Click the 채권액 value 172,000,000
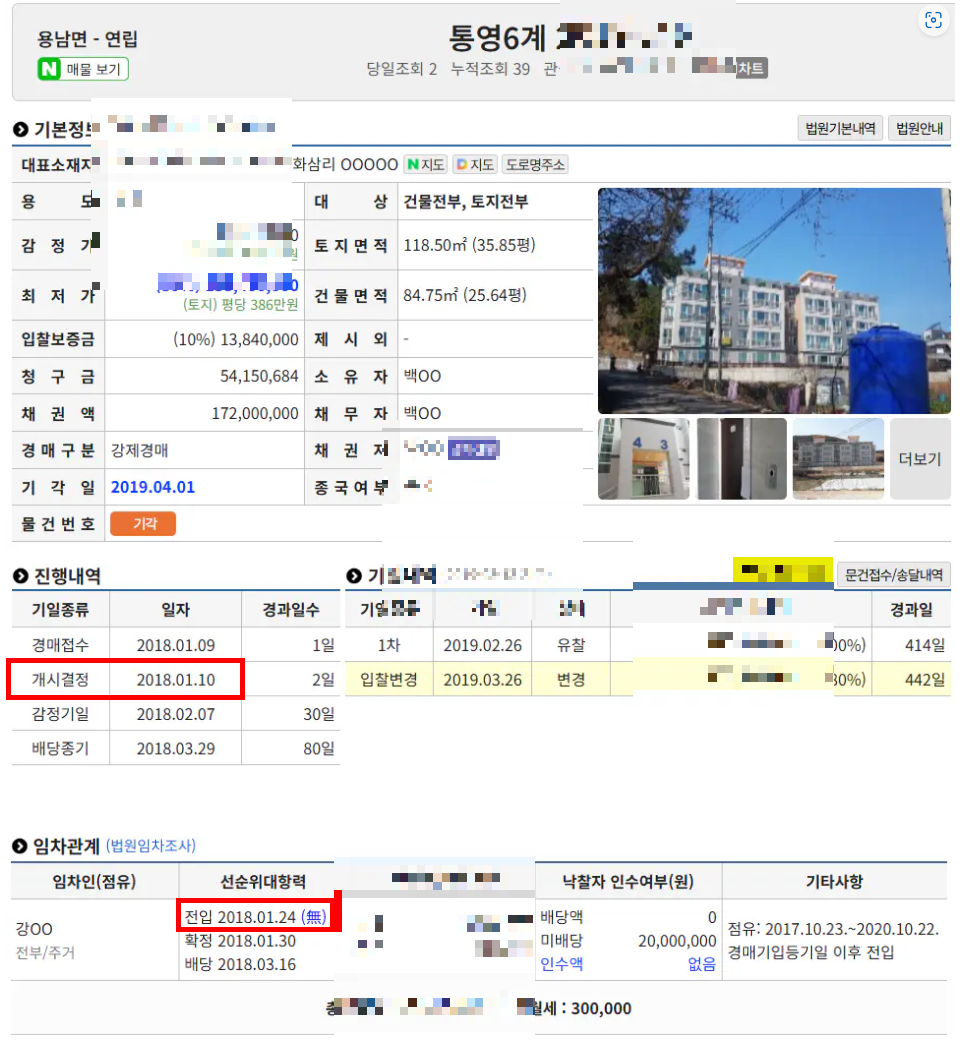965x1040 pixels. pos(255,413)
